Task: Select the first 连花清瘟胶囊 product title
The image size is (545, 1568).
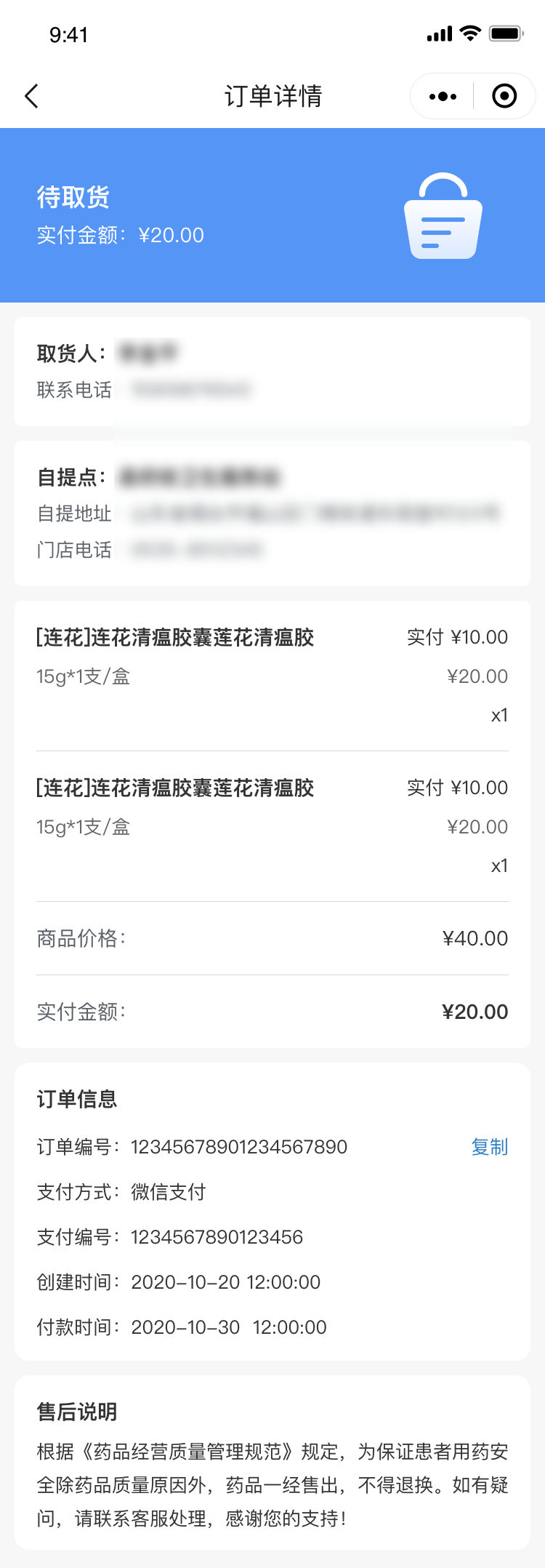Action: (175, 638)
